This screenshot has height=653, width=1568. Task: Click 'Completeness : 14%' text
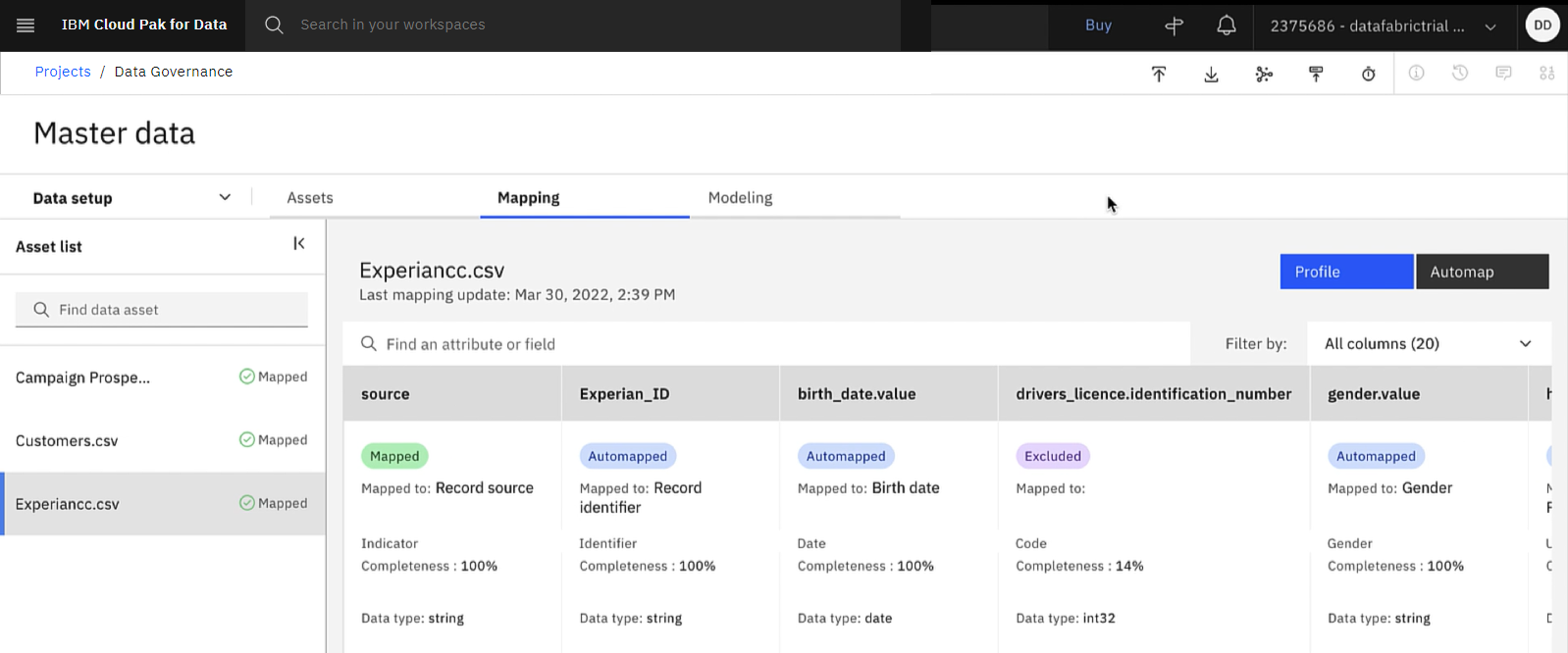(1079, 567)
